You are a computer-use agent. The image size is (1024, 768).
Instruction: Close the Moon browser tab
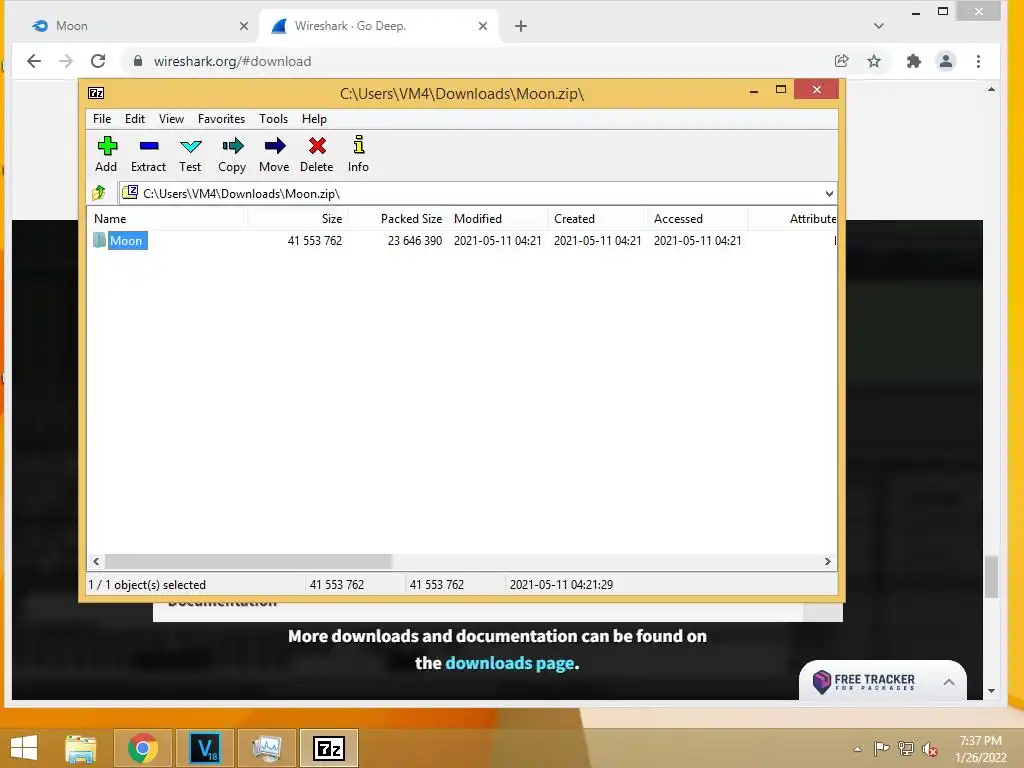(x=244, y=26)
